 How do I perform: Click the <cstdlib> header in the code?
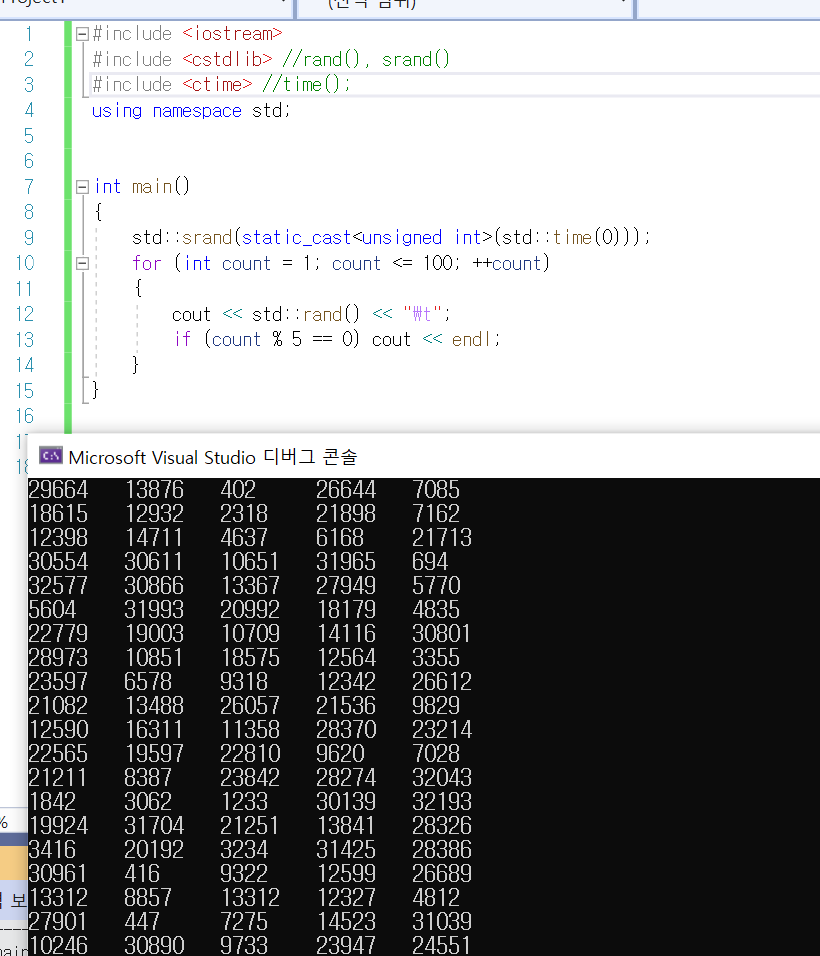(227, 59)
